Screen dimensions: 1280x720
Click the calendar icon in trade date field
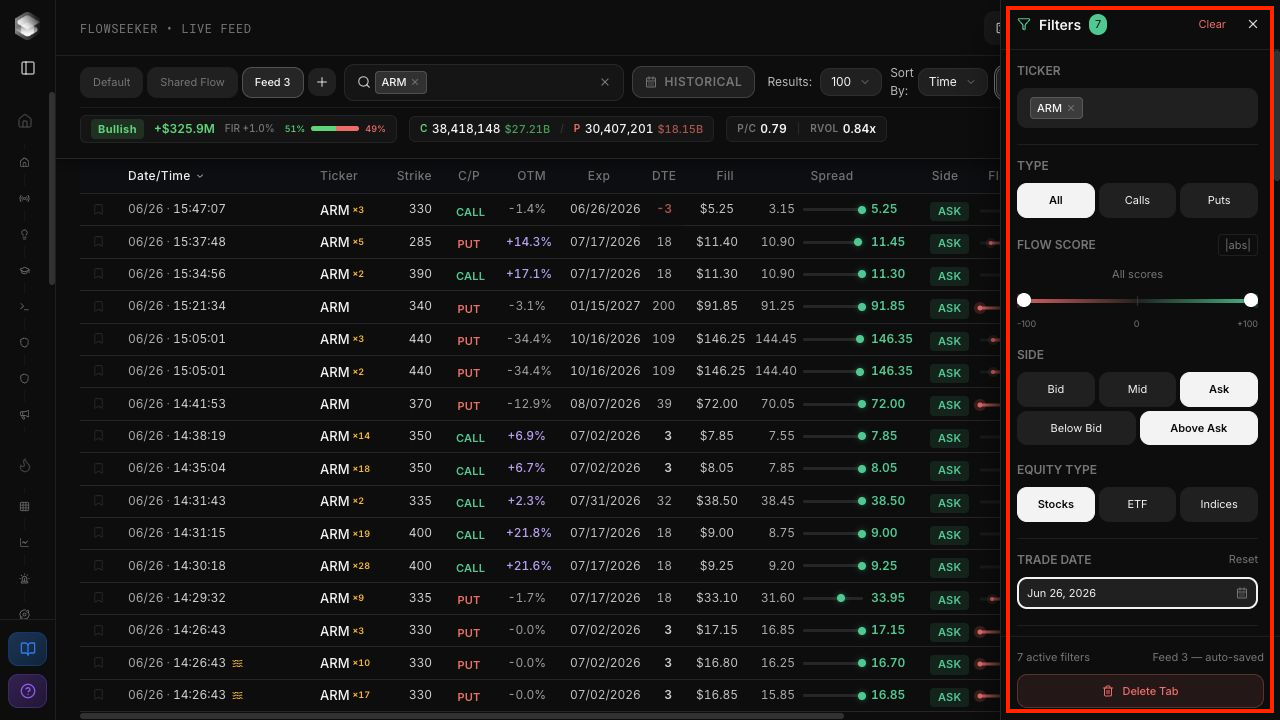pos(1241,593)
